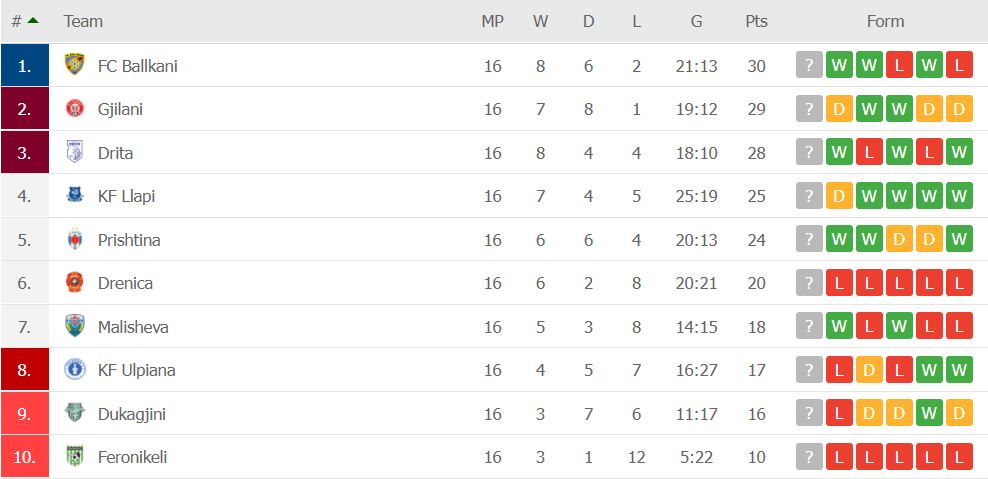This screenshot has height=479, width=988.
Task: Click the Drita team crest icon
Action: [74, 152]
